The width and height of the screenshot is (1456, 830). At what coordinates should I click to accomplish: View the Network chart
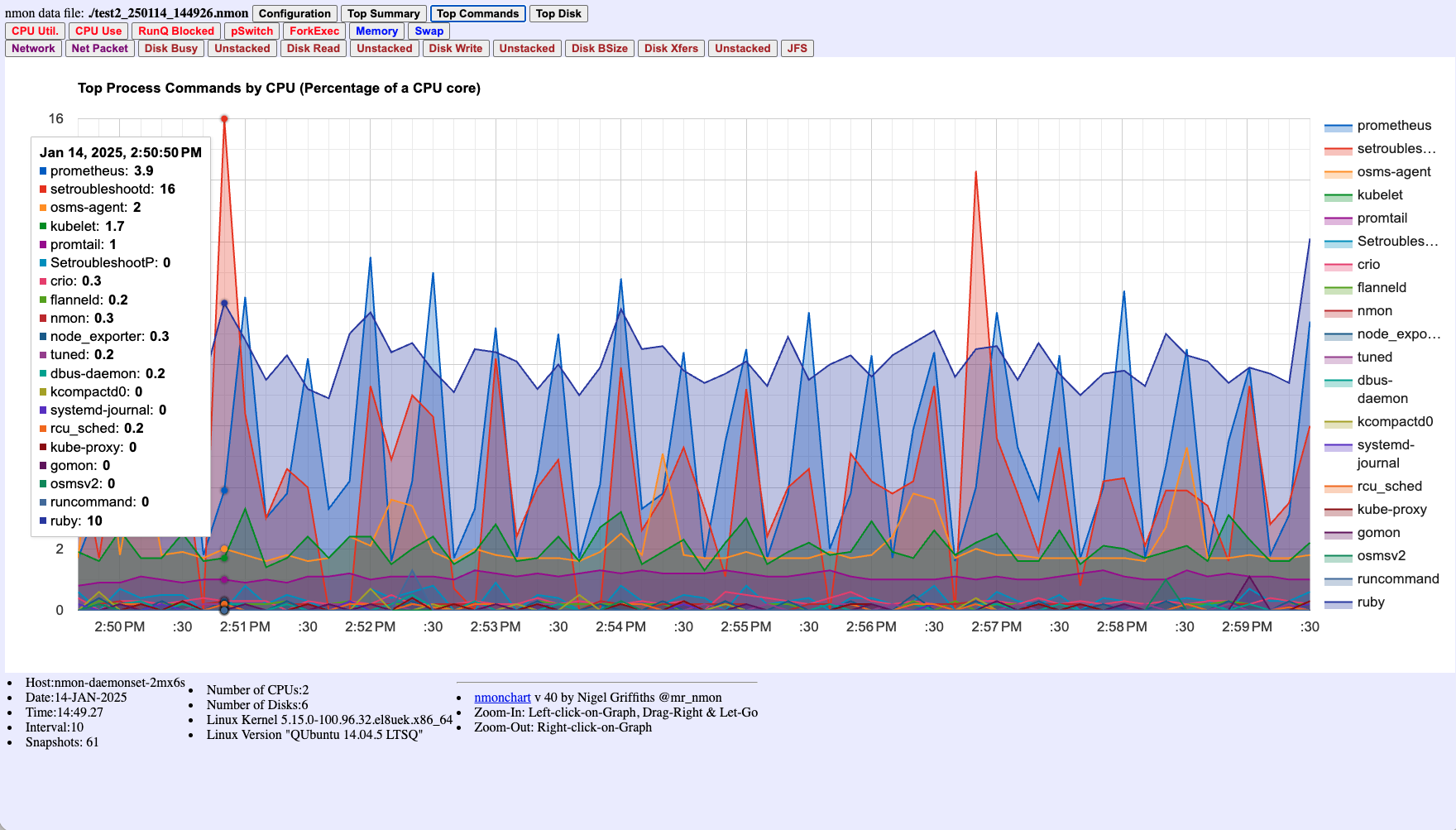tap(33, 48)
